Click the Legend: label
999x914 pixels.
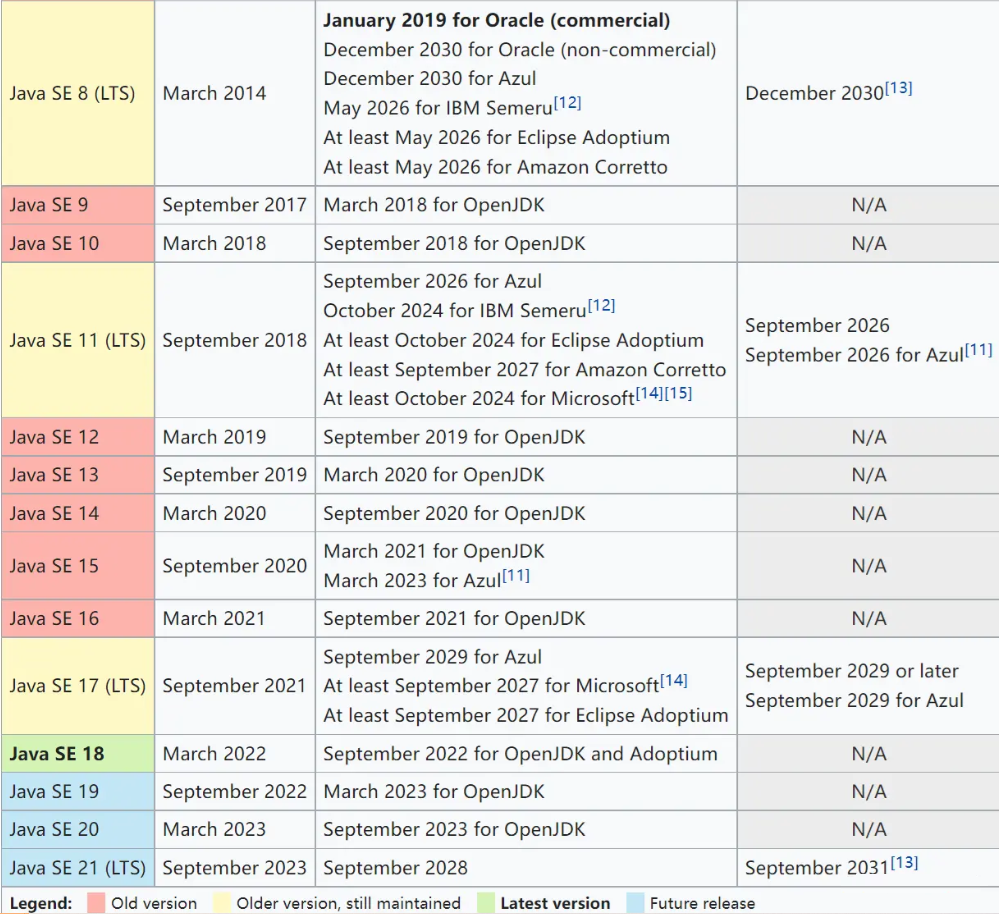coord(41,903)
